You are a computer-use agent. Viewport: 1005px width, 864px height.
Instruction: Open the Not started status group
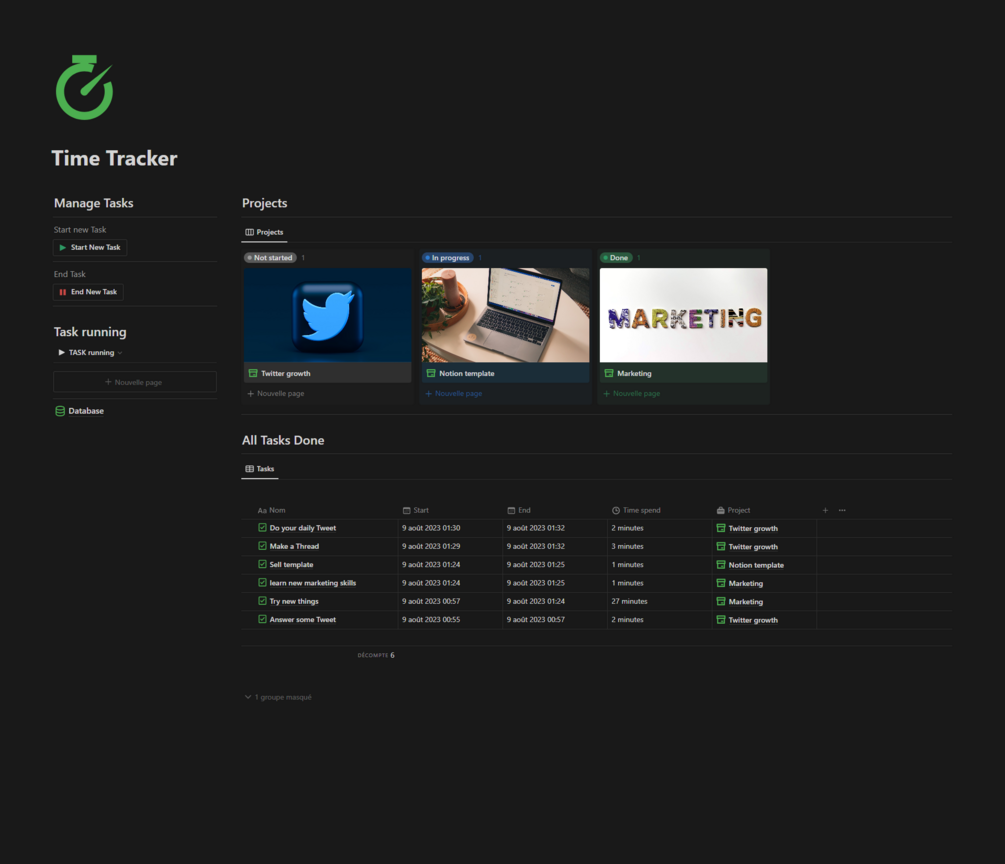tap(270, 258)
